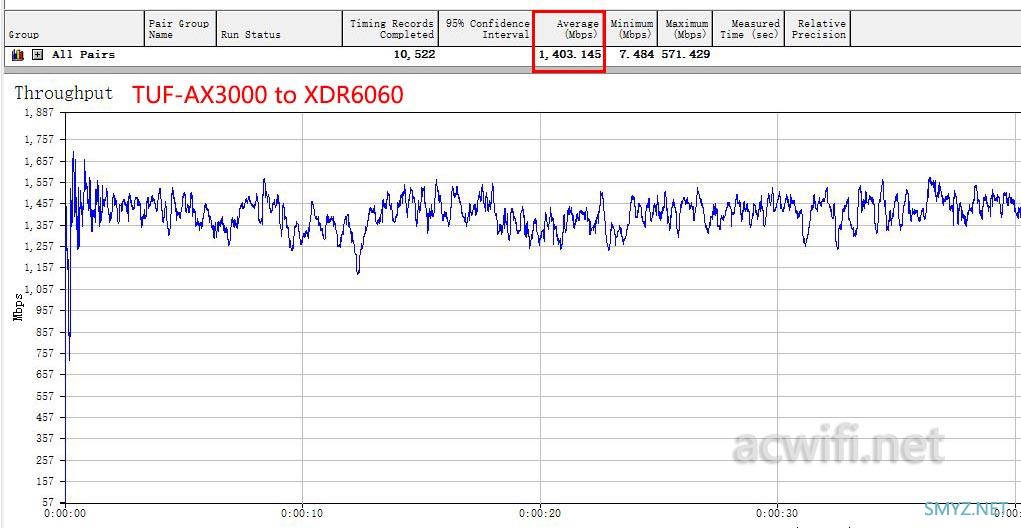Click the Pair Group Name column header
1021x528 pixels.
pyautogui.click(x=180, y=29)
